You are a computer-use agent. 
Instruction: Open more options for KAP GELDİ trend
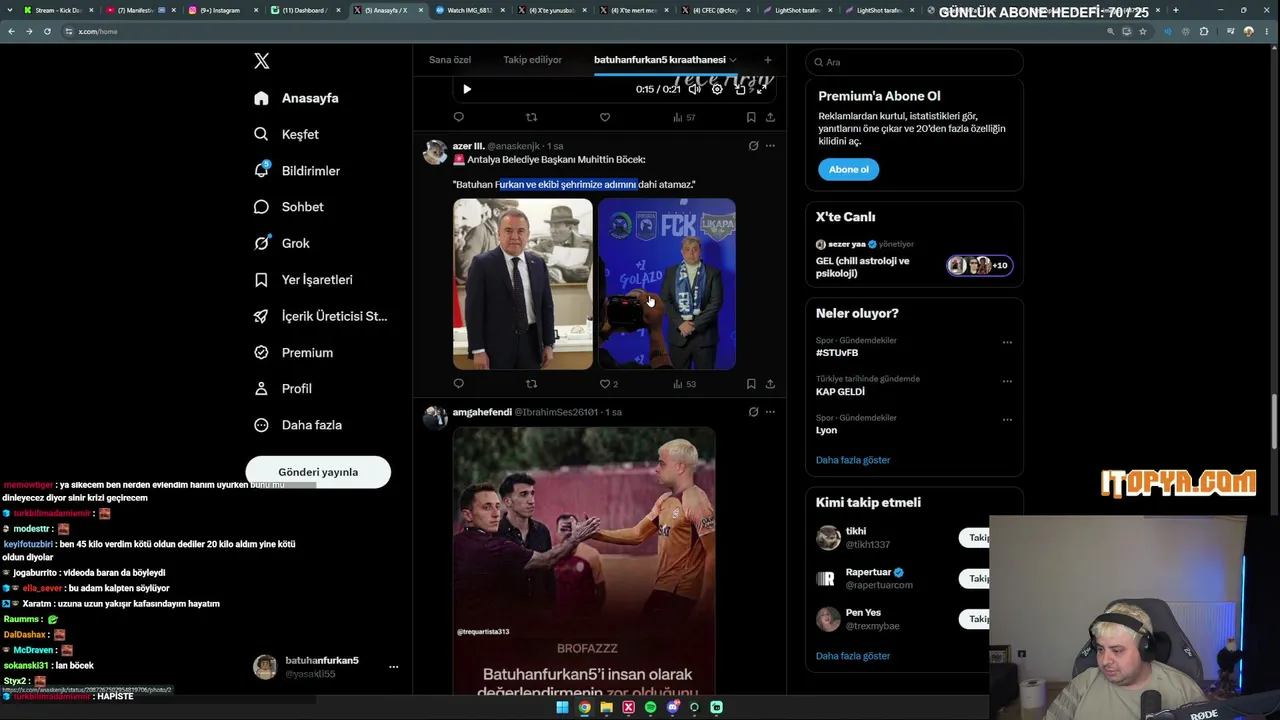coord(1007,381)
